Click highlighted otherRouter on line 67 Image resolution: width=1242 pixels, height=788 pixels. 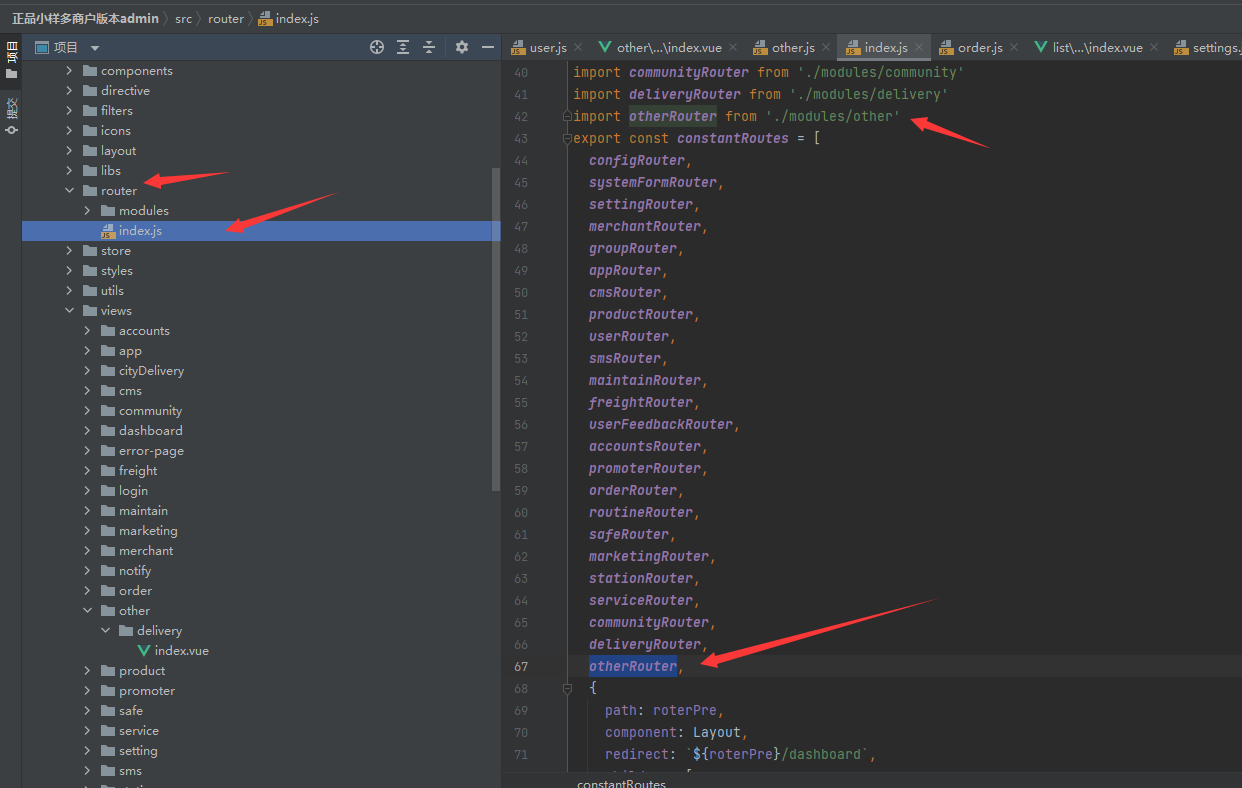[633, 667]
